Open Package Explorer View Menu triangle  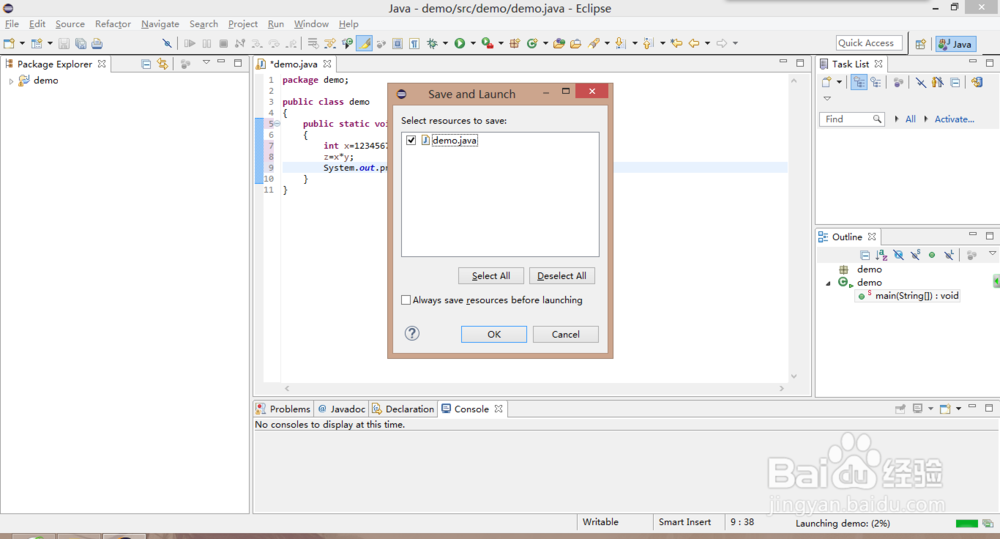[x=206, y=63]
